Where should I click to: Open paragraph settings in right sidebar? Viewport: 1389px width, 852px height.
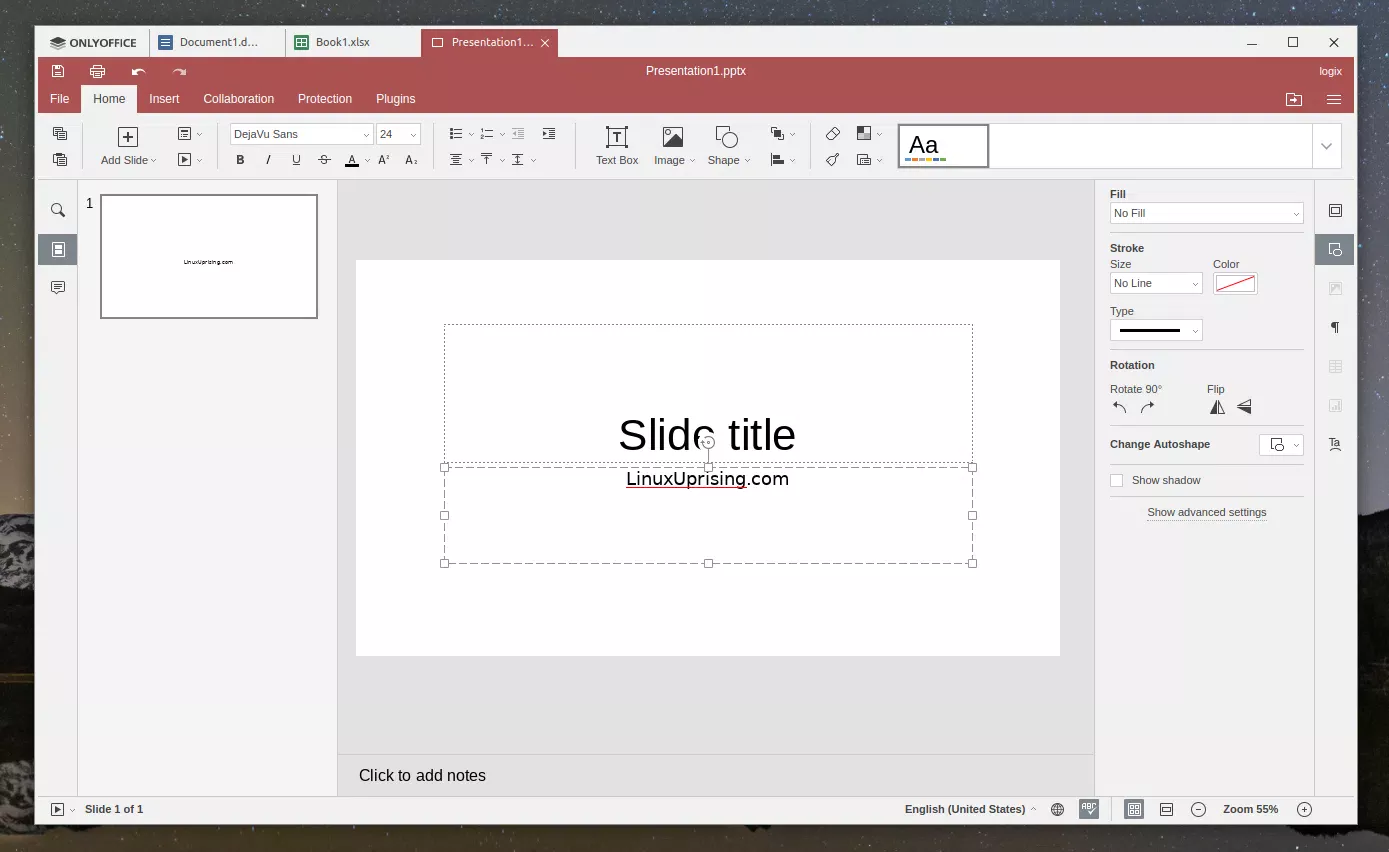pos(1335,327)
